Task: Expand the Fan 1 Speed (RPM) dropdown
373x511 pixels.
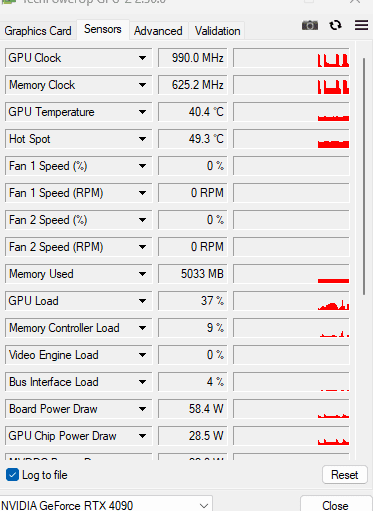Action: tap(142, 193)
